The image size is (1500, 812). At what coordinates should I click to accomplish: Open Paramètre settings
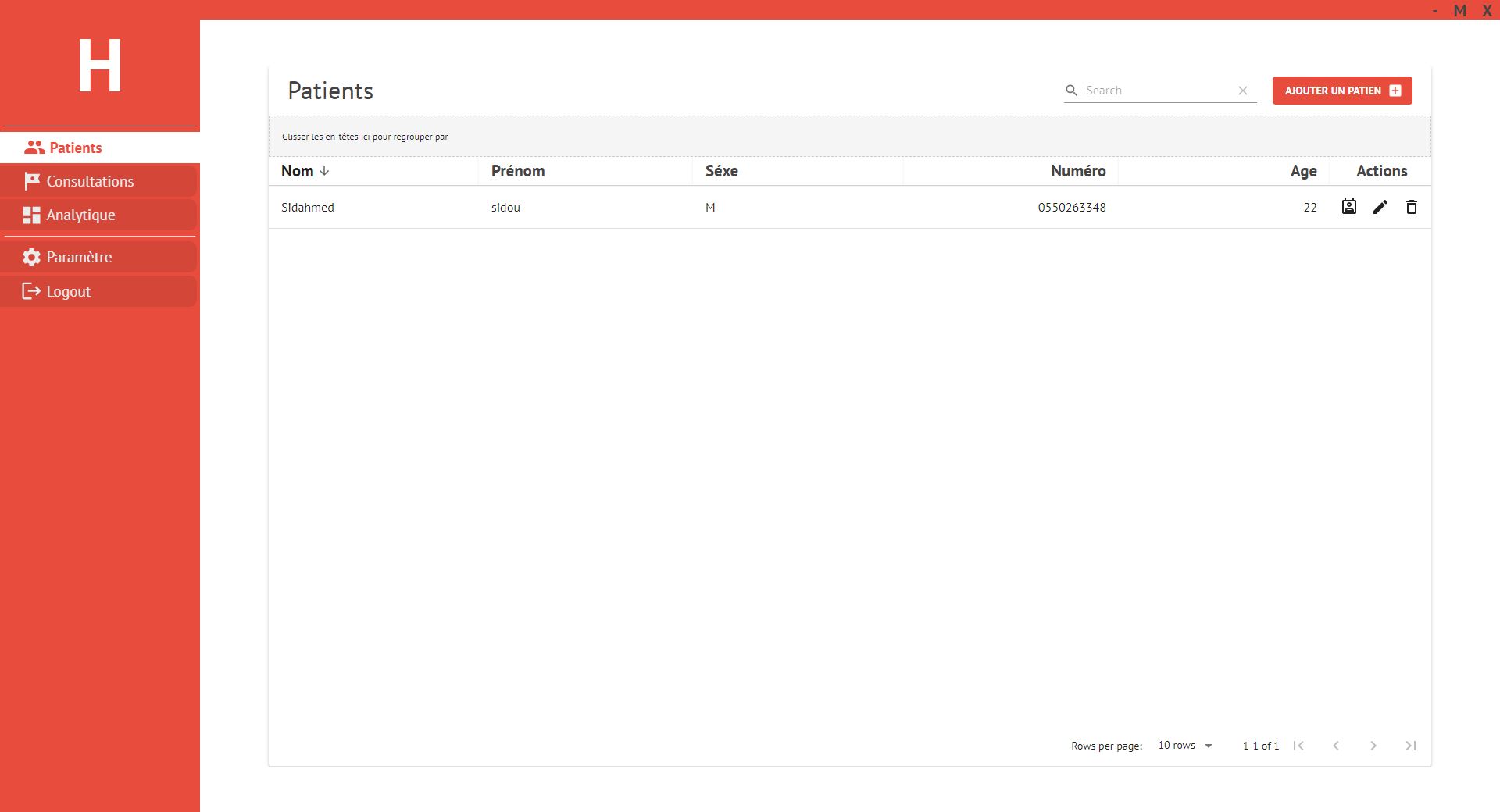coord(98,257)
